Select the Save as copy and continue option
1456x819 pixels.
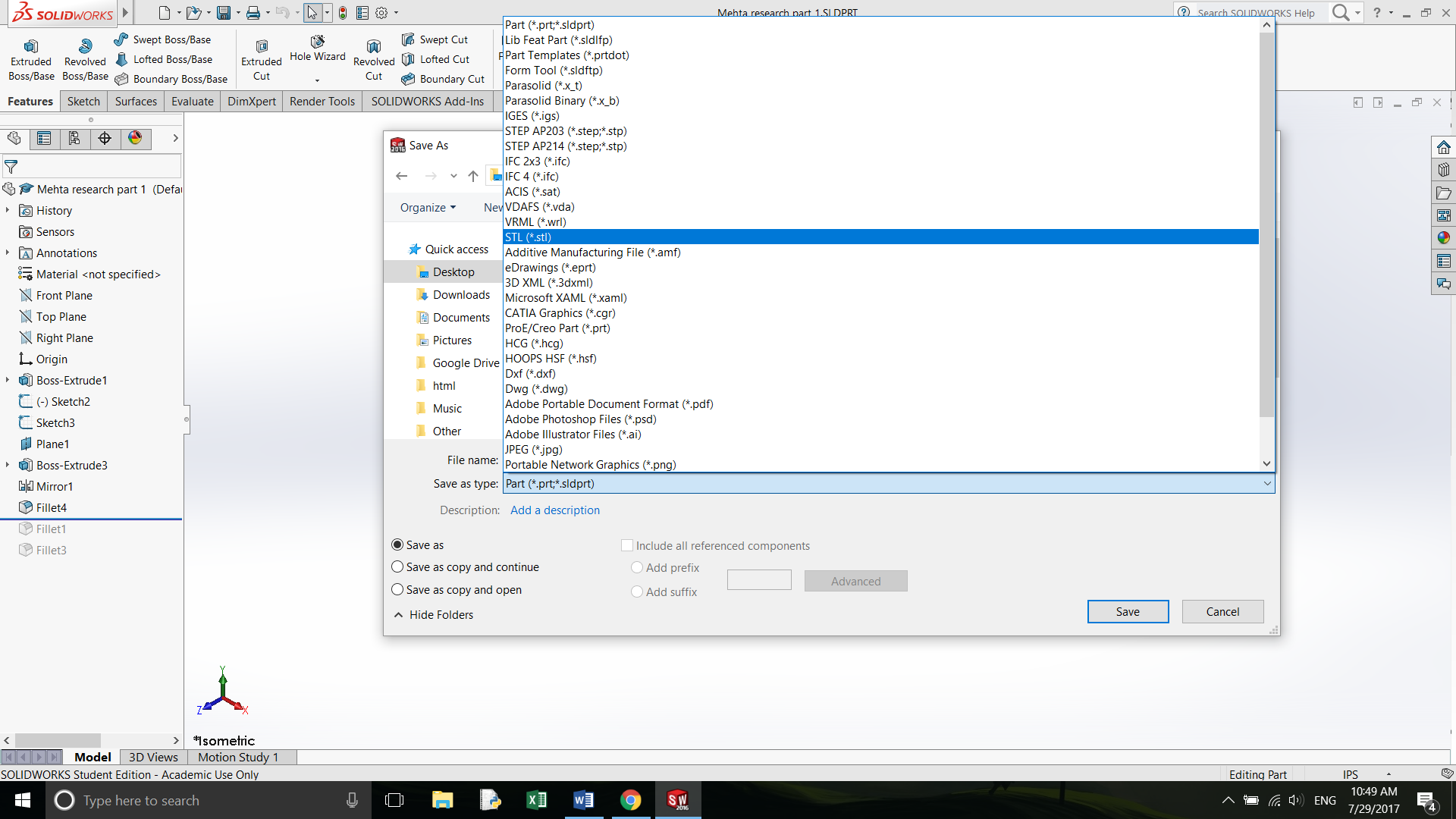coord(397,567)
